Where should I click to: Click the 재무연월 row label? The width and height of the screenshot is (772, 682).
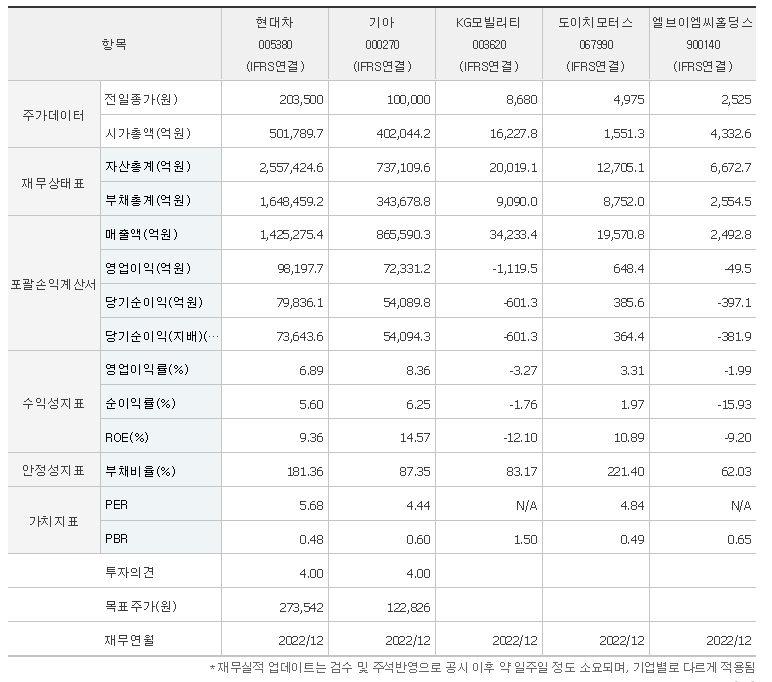129,640
